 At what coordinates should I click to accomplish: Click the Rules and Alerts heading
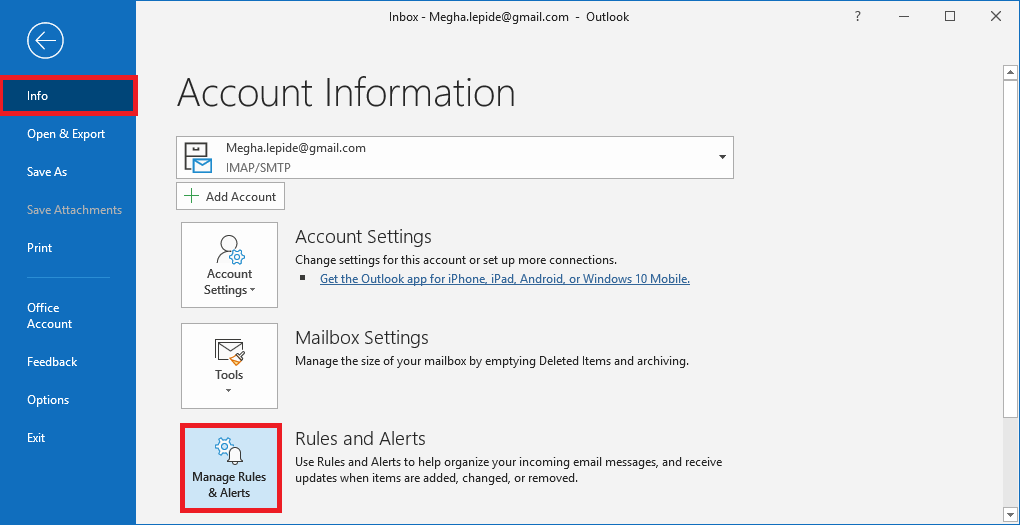point(360,438)
